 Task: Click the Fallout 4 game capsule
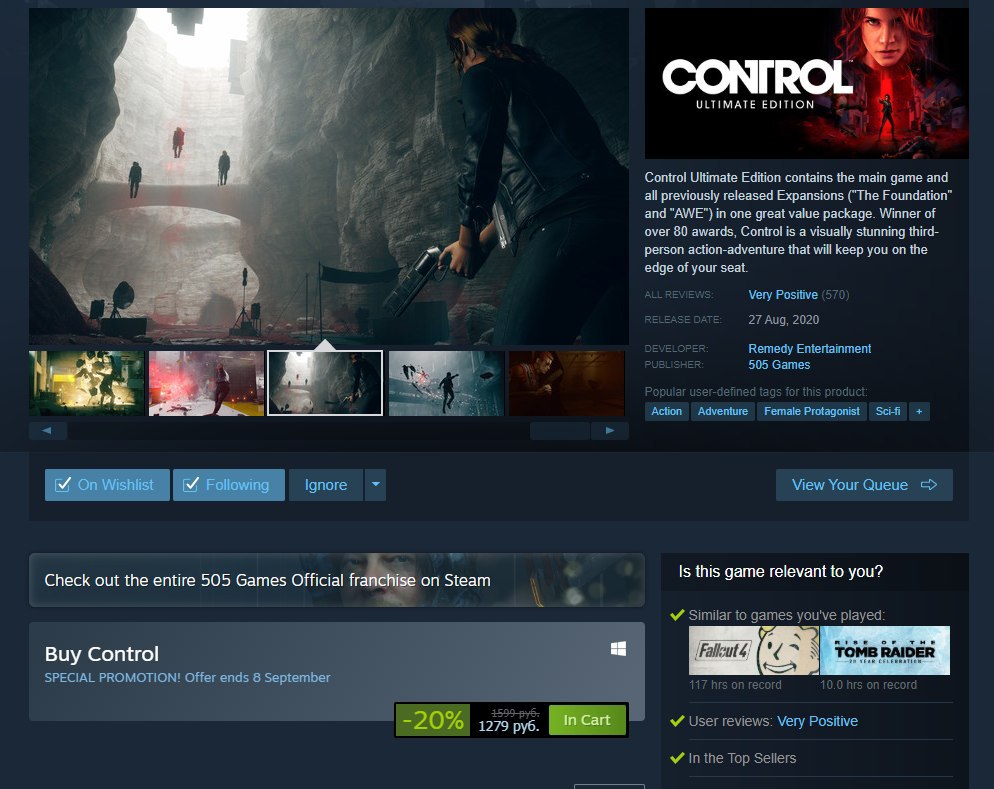point(754,650)
